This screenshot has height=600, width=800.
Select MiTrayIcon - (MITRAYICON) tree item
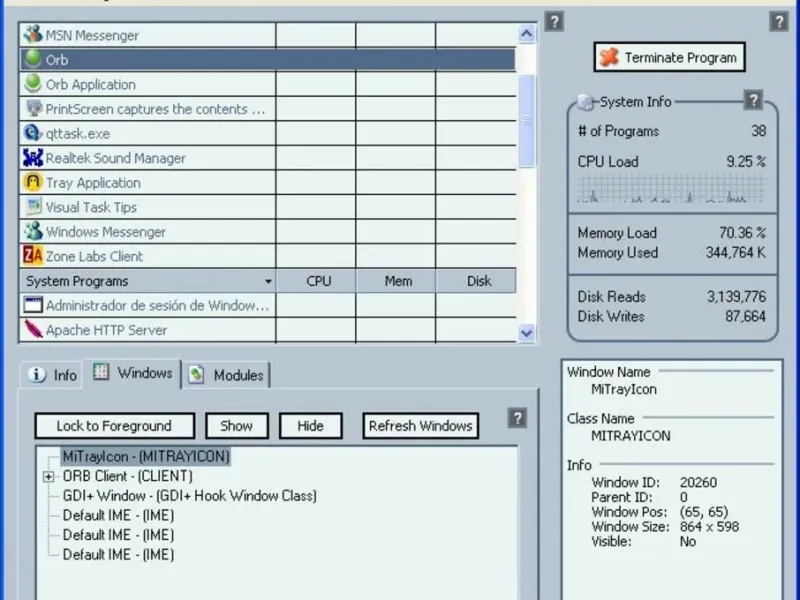(146, 456)
